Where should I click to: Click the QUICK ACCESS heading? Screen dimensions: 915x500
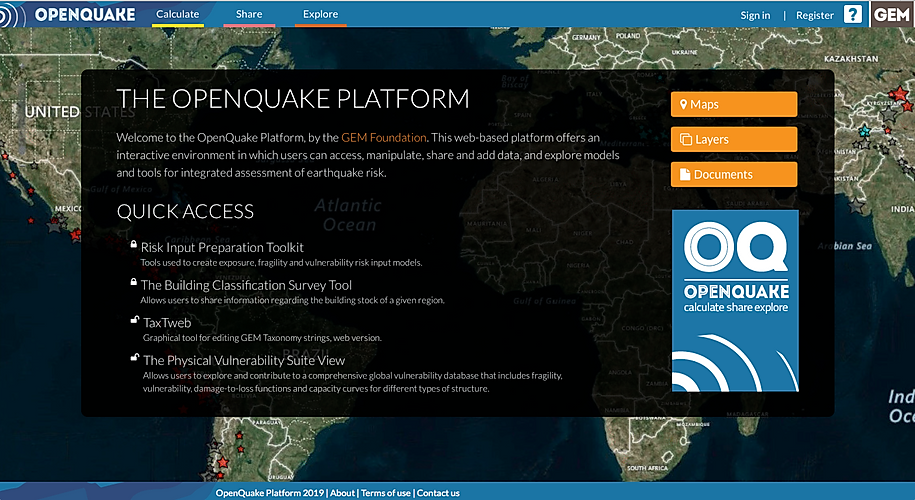coord(185,211)
